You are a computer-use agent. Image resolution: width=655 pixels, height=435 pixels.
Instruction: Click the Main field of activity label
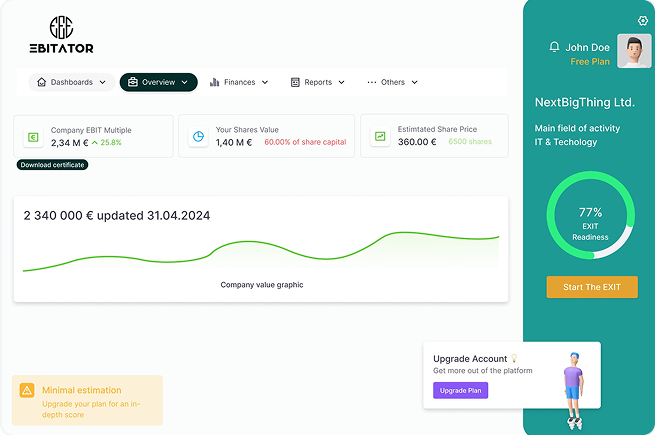click(577, 128)
